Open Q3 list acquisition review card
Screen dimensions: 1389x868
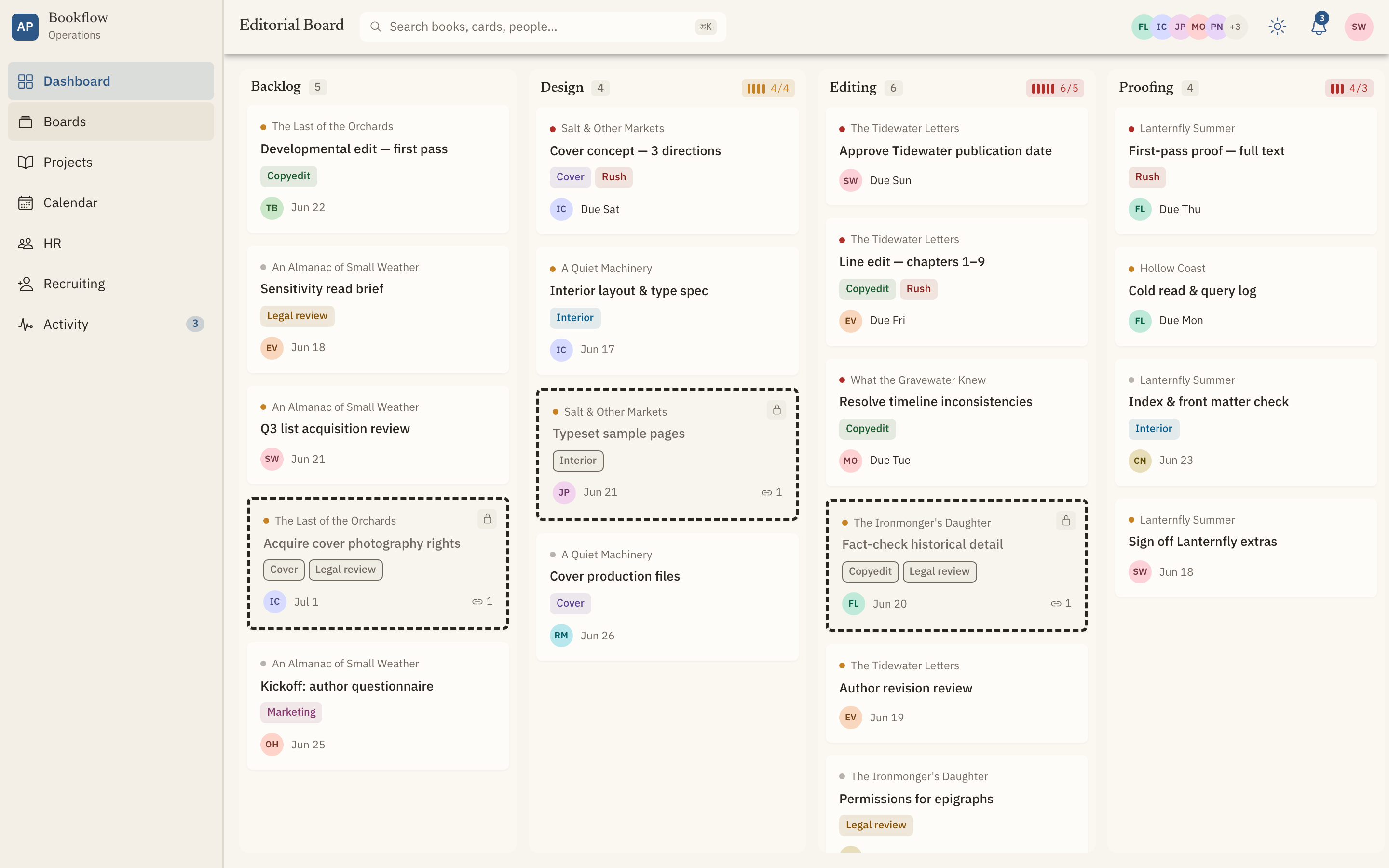(378, 434)
